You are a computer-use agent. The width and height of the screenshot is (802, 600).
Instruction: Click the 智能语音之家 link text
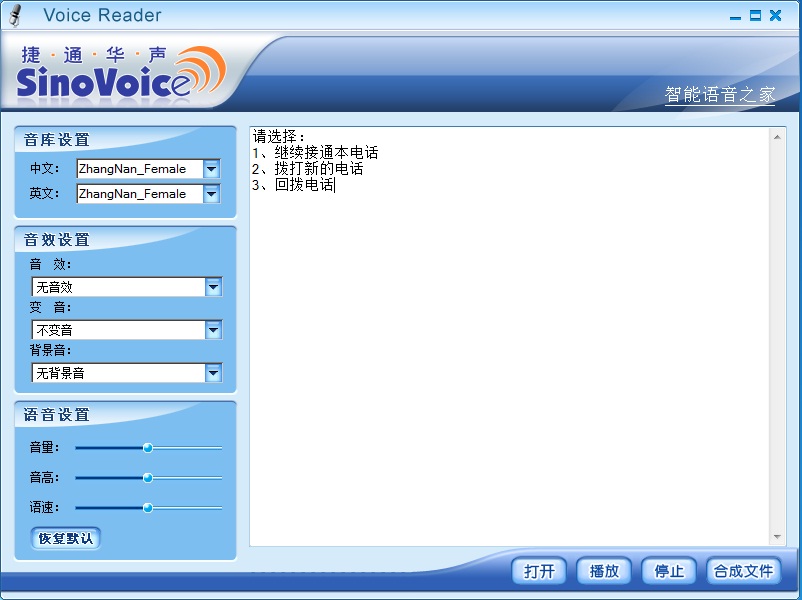coord(720,95)
